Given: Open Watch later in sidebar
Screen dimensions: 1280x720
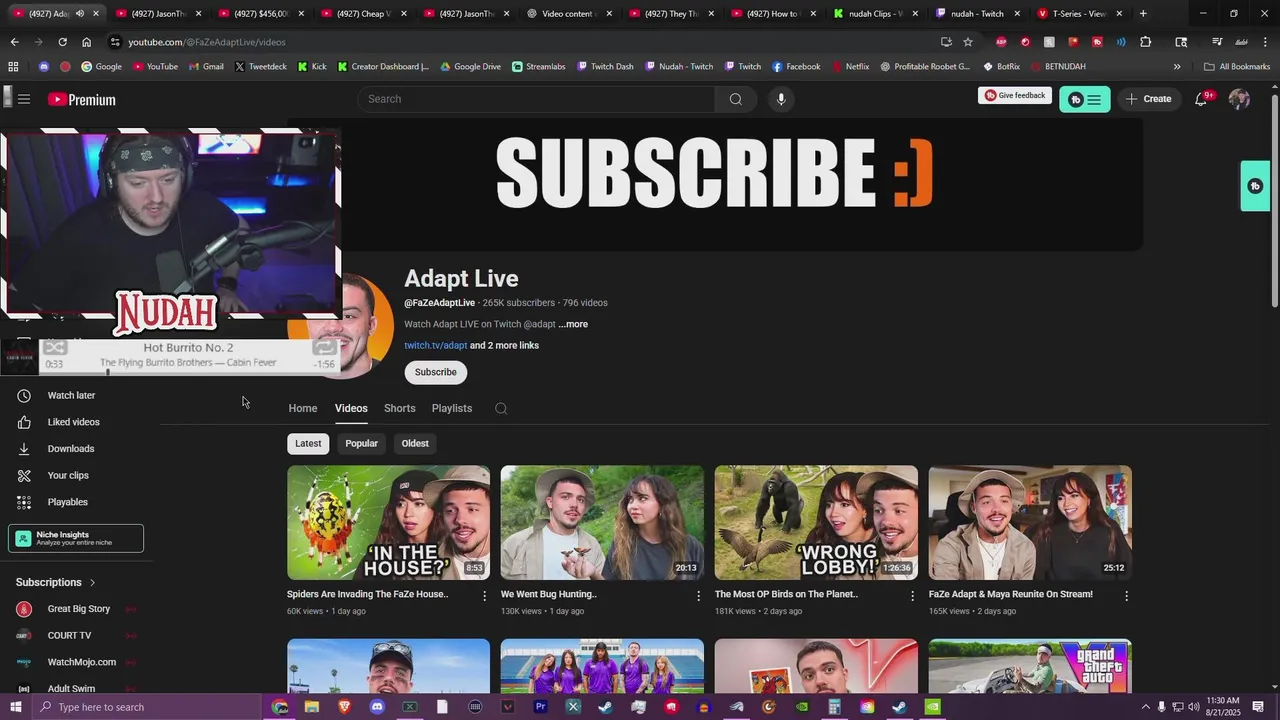Looking at the screenshot, I should [71, 395].
